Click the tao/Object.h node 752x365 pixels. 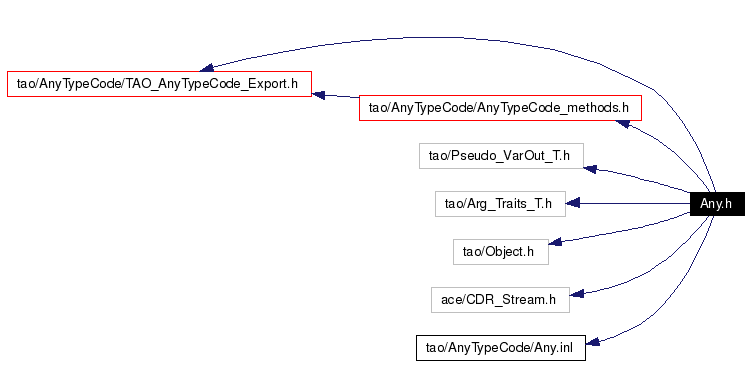pos(501,252)
